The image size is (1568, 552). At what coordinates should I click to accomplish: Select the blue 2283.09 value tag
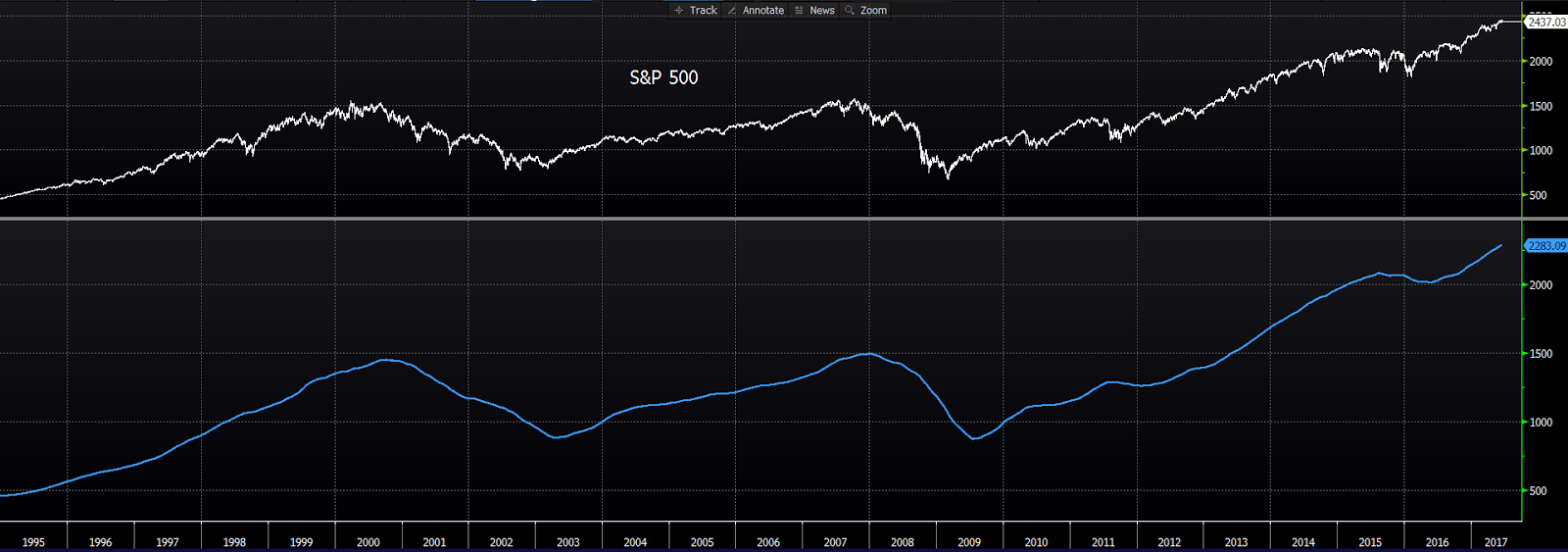tap(1545, 245)
